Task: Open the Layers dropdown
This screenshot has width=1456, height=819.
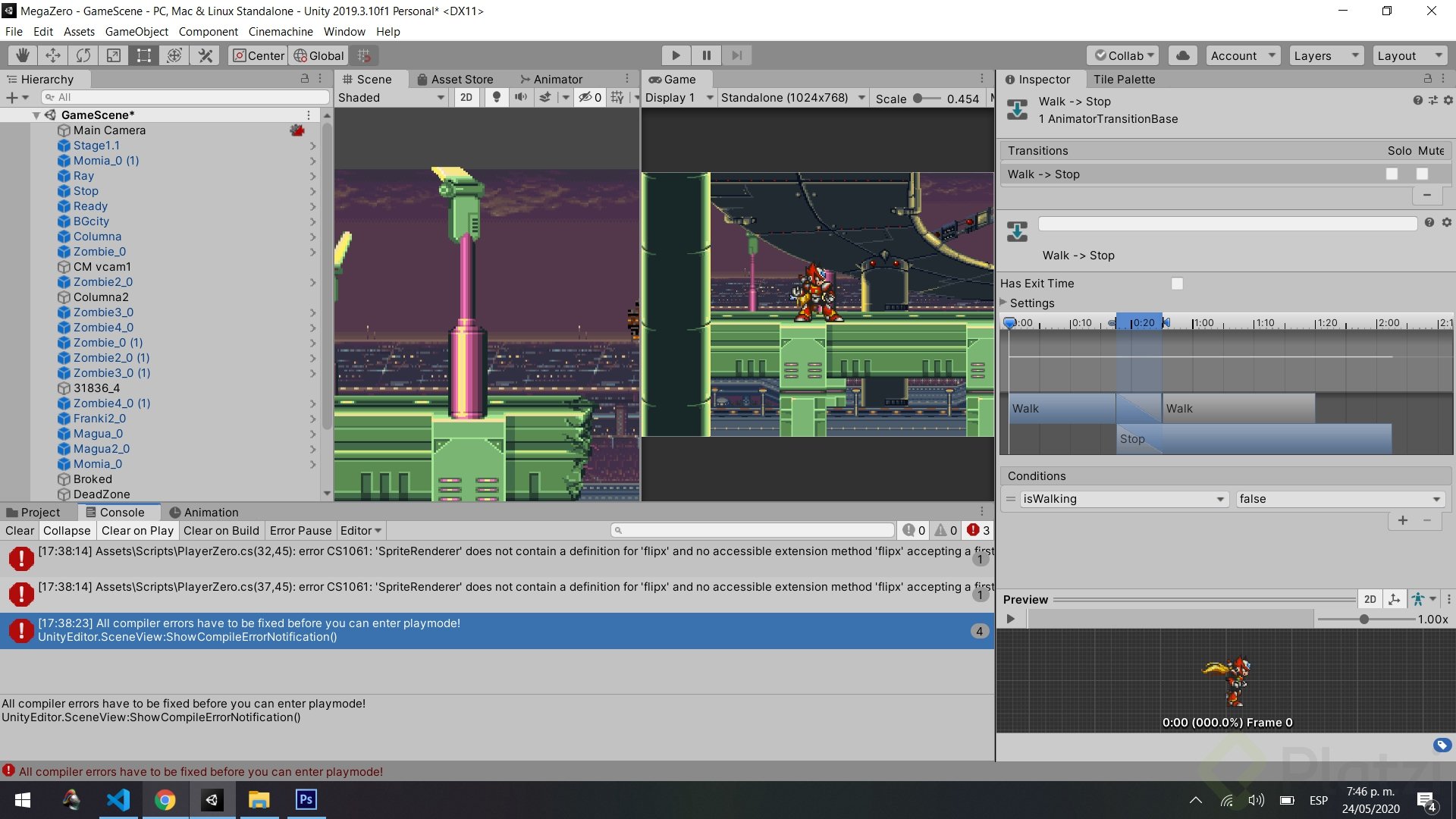Action: coord(1325,55)
